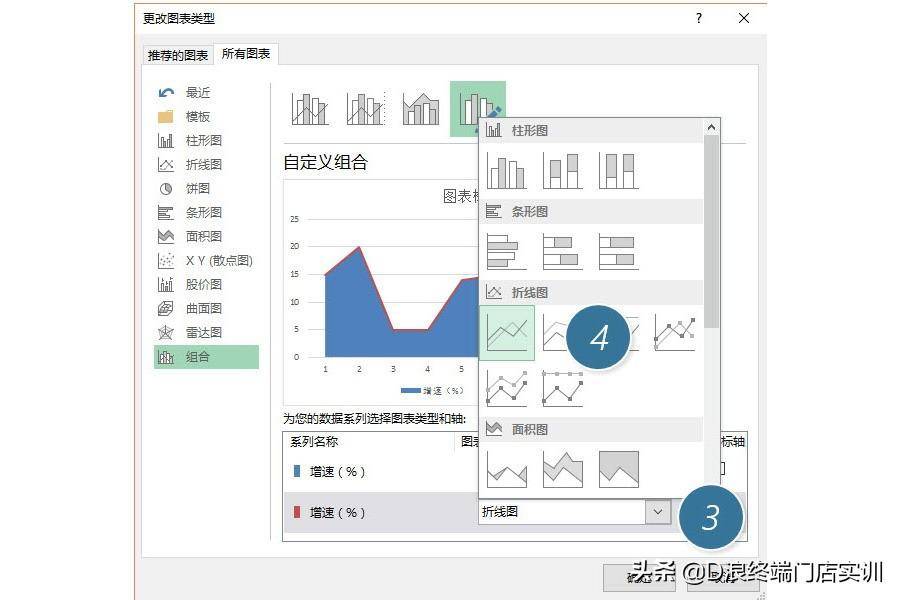The width and height of the screenshot is (900, 600).
Task: Click the help question mark button
Action: click(699, 18)
